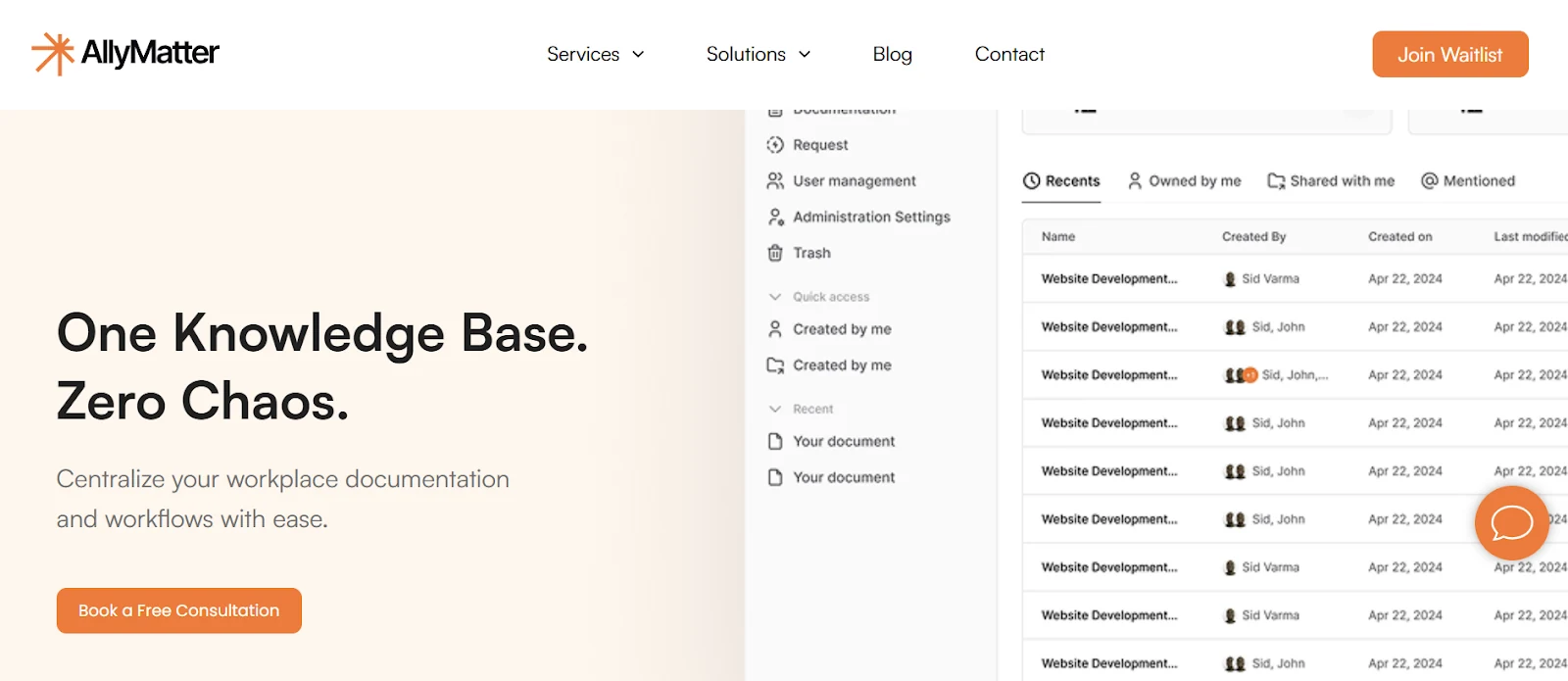Switch to the Shared with me tab
The height and width of the screenshot is (681, 1568).
[x=1331, y=181]
